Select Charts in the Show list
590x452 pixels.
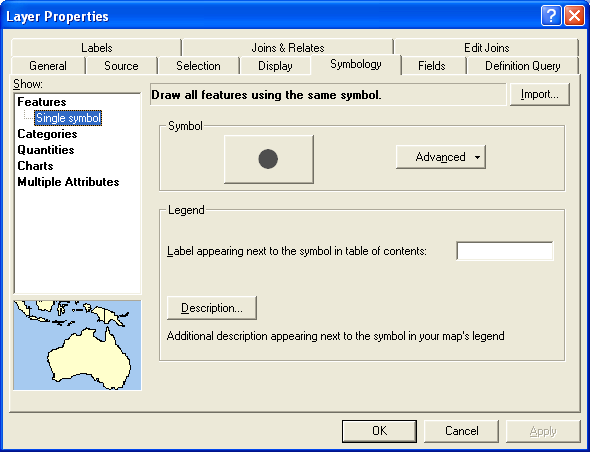35,166
